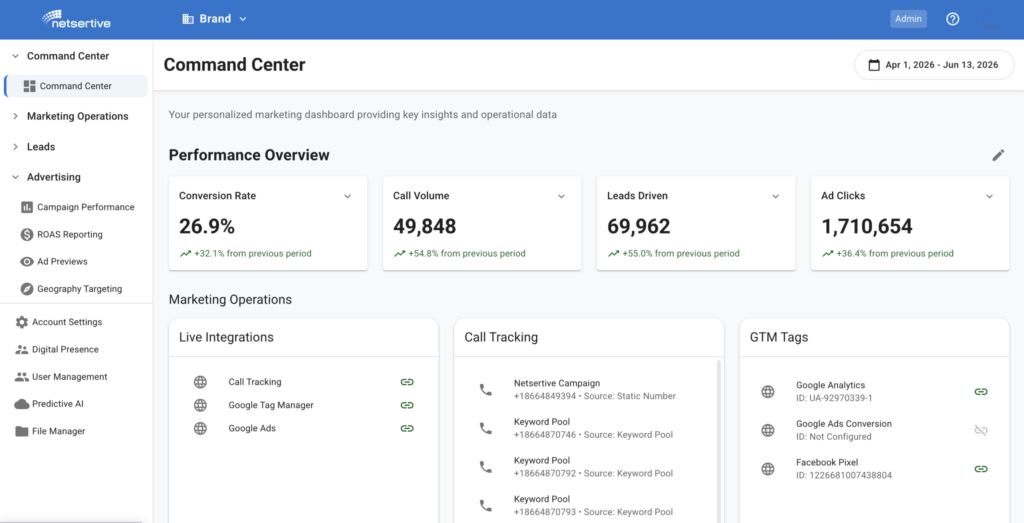Open Ad Previews from the sidebar
1024x523 pixels.
coord(62,261)
